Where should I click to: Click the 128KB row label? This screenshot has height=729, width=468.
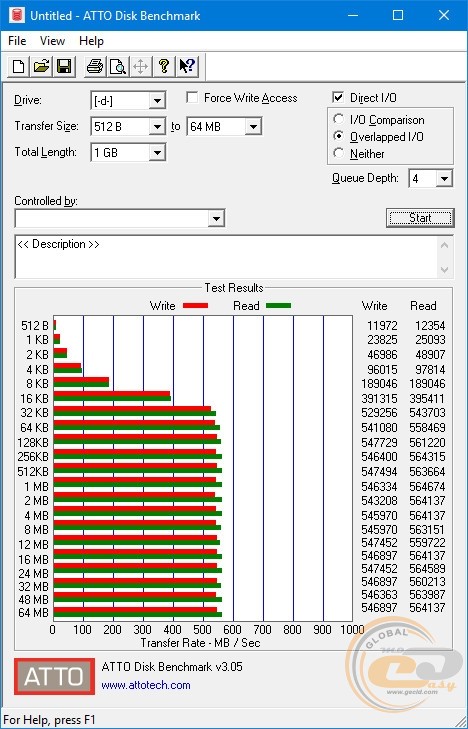coord(33,442)
